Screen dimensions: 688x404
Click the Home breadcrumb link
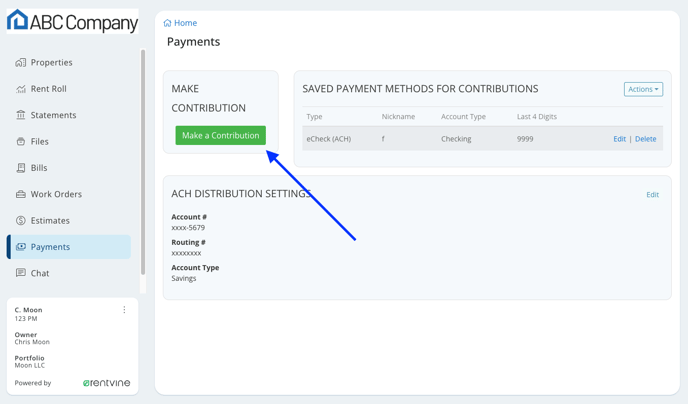pyautogui.click(x=185, y=23)
